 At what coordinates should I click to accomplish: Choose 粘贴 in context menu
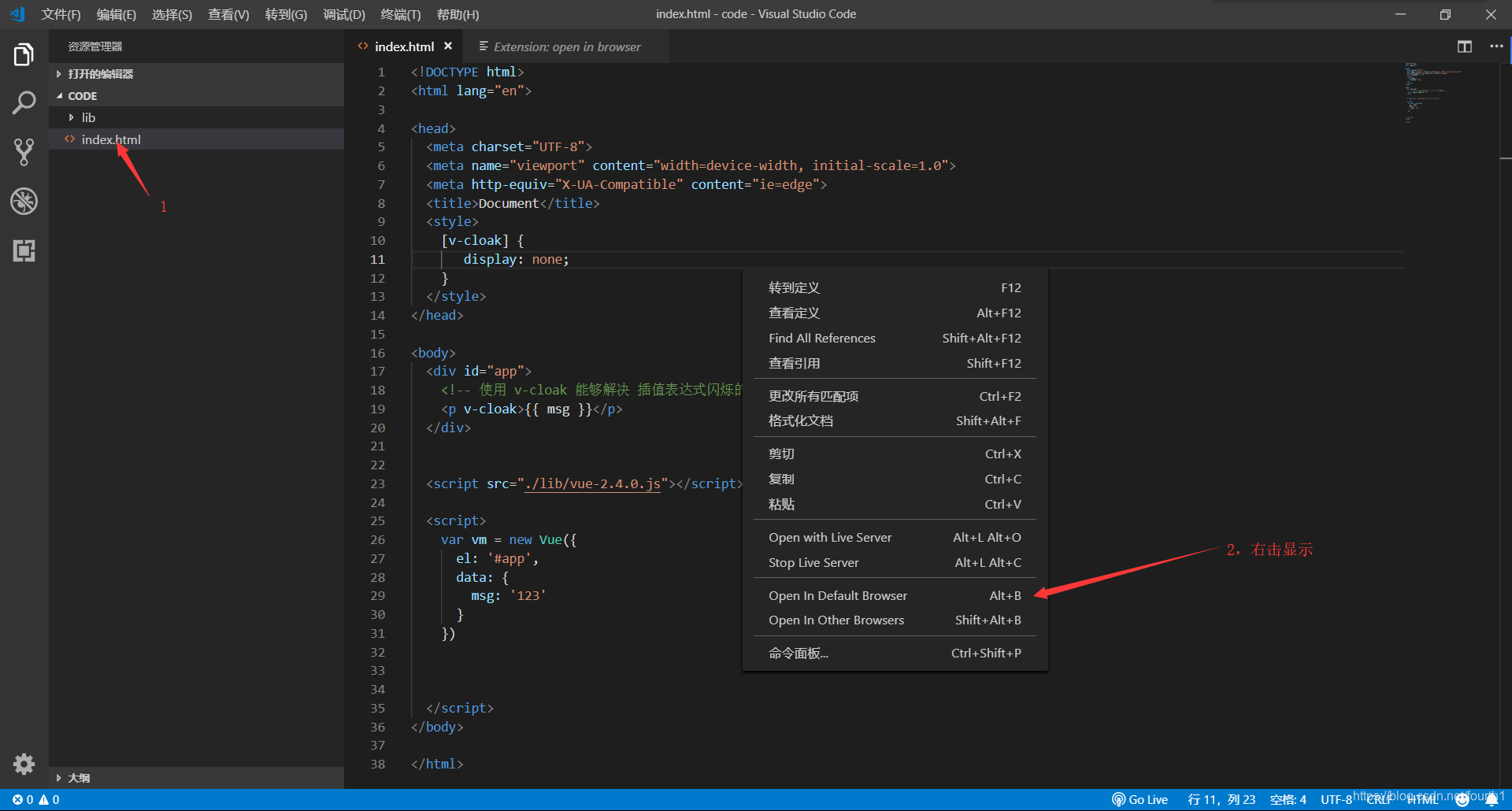[x=895, y=505]
